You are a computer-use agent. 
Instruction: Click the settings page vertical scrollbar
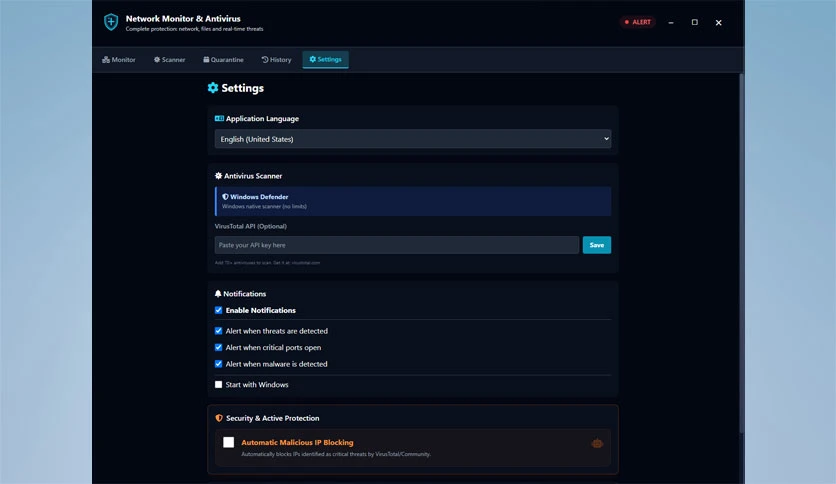point(741,253)
